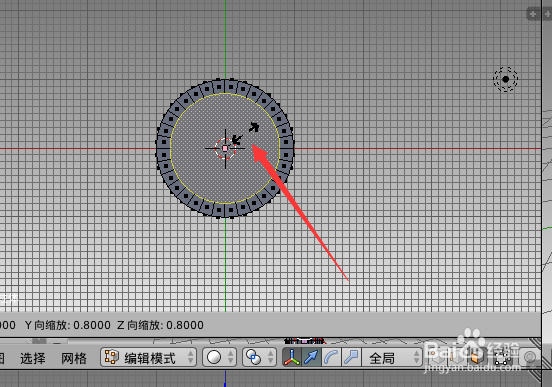Click the lamp object in viewport

click(506, 79)
